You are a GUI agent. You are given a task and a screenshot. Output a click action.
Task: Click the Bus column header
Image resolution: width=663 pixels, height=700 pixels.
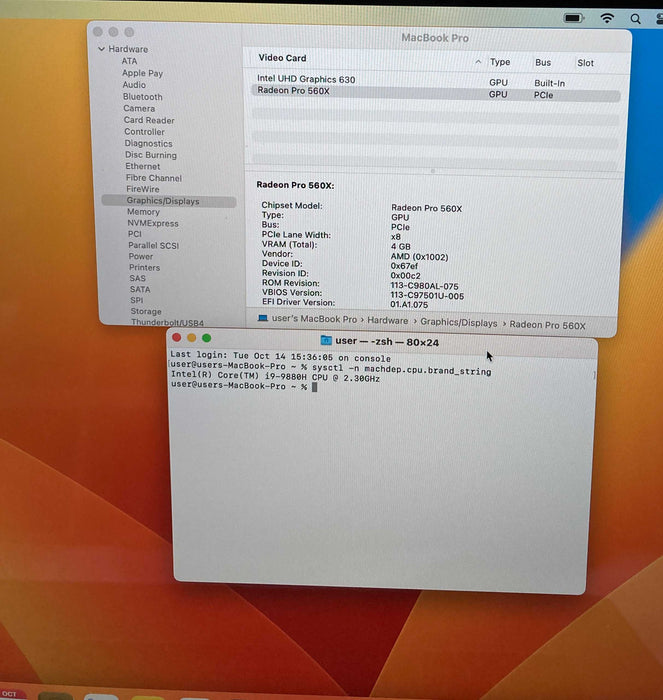pos(543,62)
